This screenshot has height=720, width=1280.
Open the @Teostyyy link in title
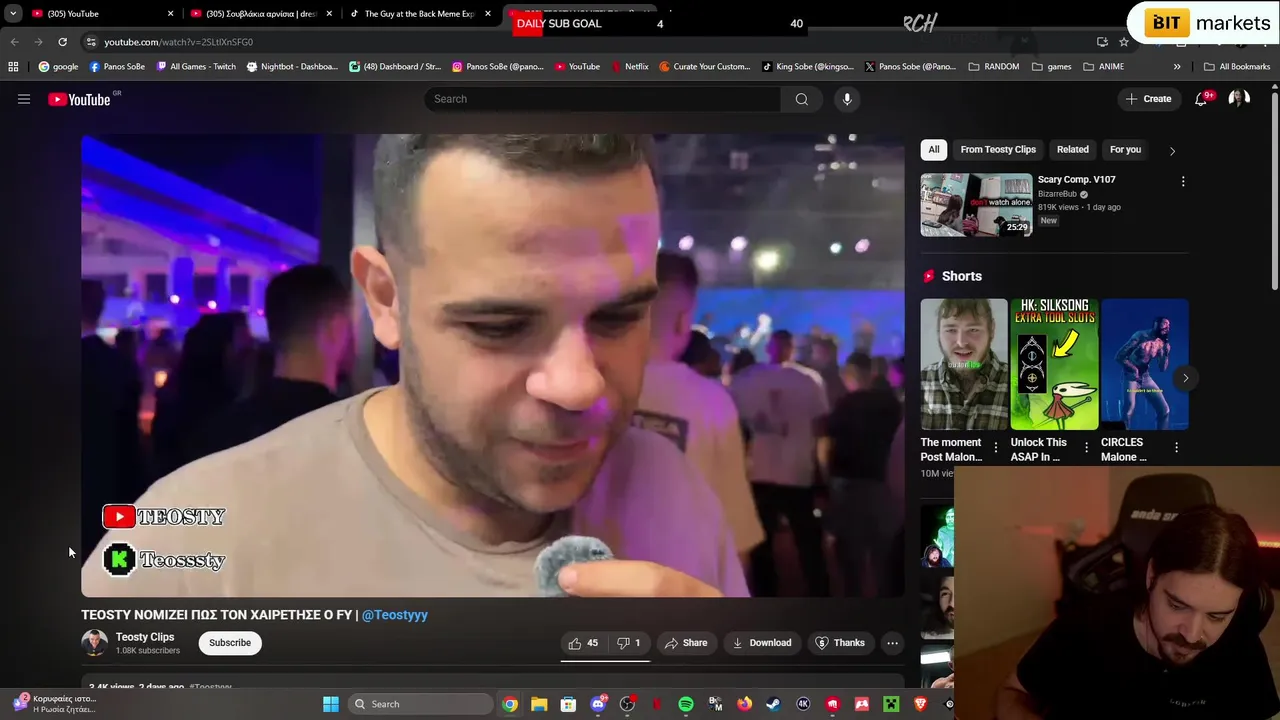(x=395, y=615)
